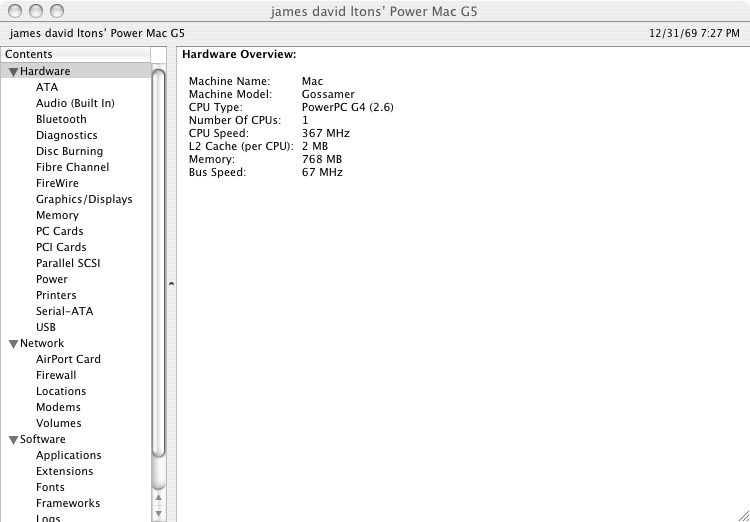Select Serial-ATA entry
This screenshot has width=750, height=522.
pyautogui.click(x=65, y=311)
